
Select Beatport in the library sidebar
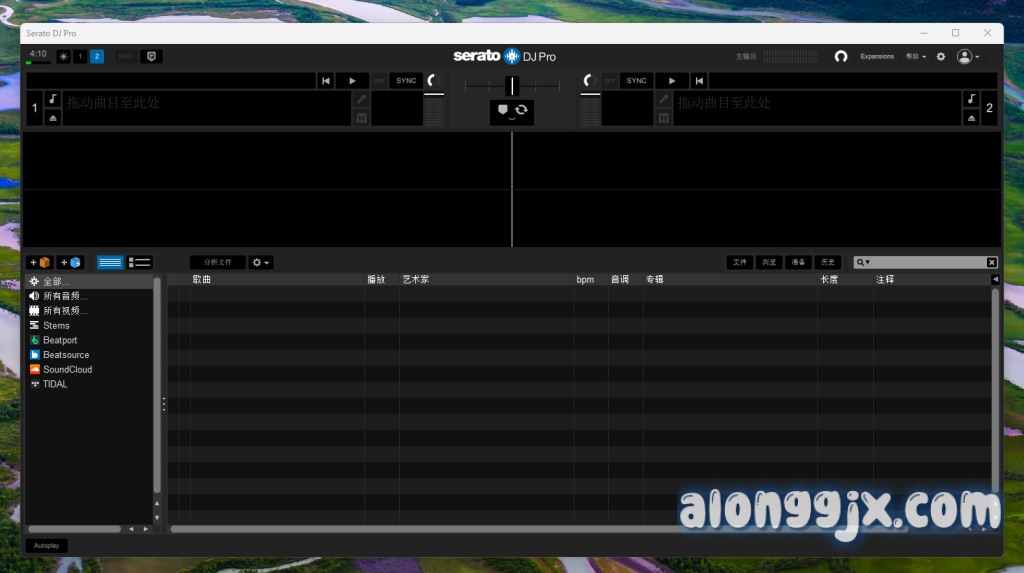click(60, 340)
